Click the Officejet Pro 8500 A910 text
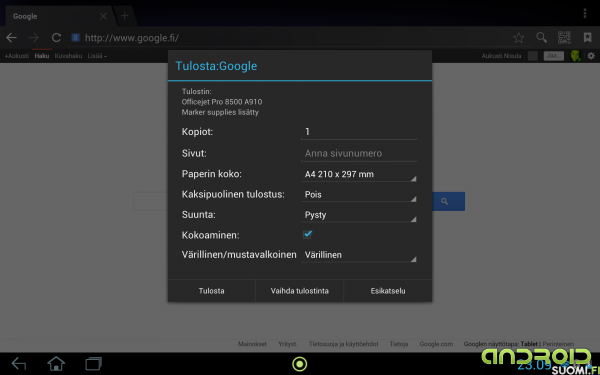The image size is (600, 375). click(222, 102)
